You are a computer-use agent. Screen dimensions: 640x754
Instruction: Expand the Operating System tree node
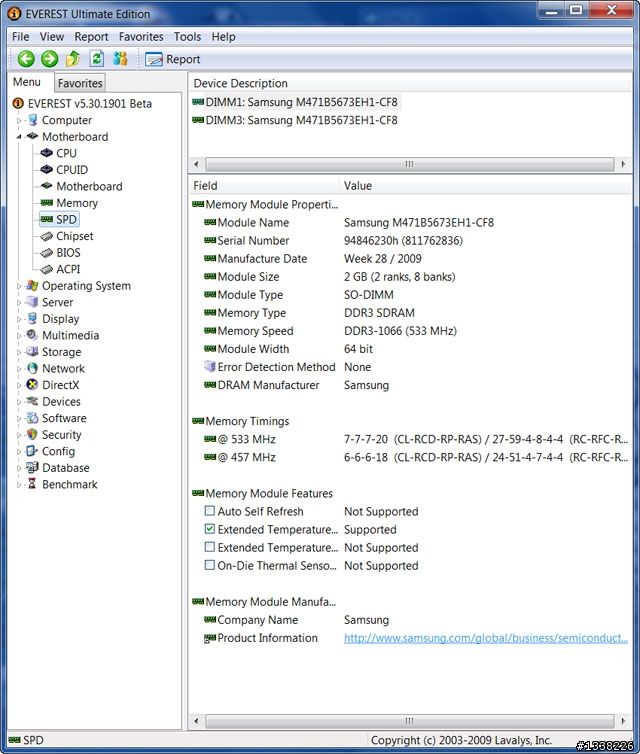[x=19, y=286]
